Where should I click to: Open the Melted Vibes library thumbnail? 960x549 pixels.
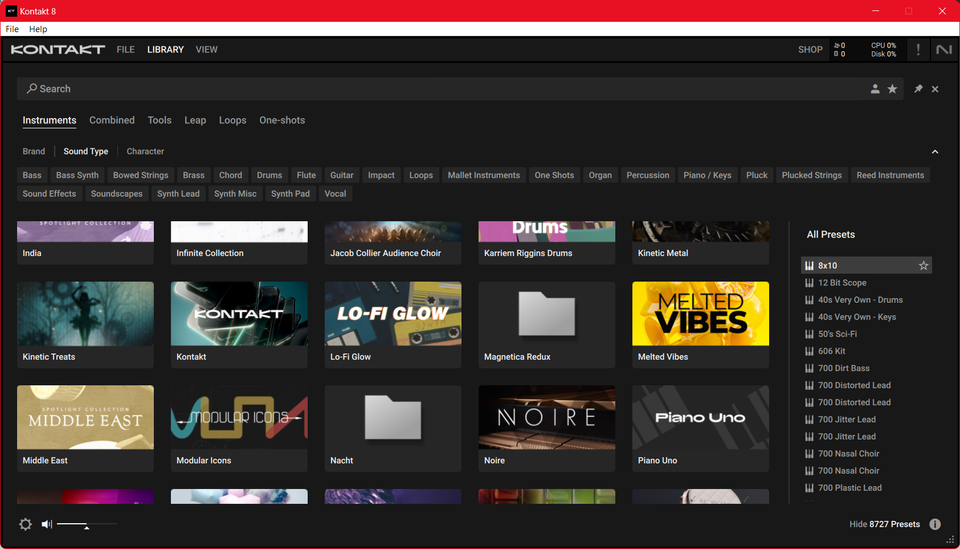700,313
